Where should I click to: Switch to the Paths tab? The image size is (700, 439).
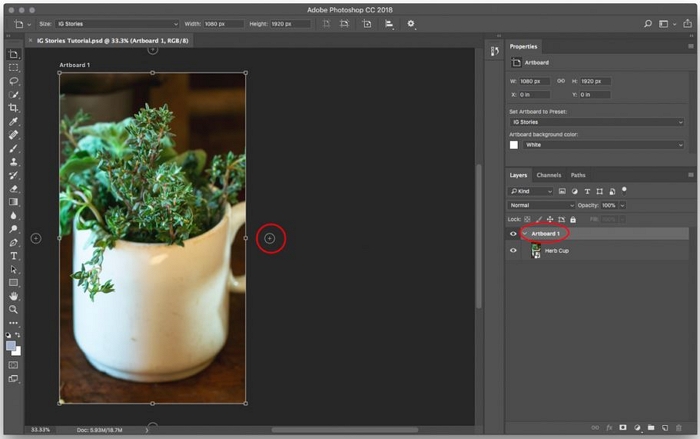coord(578,175)
